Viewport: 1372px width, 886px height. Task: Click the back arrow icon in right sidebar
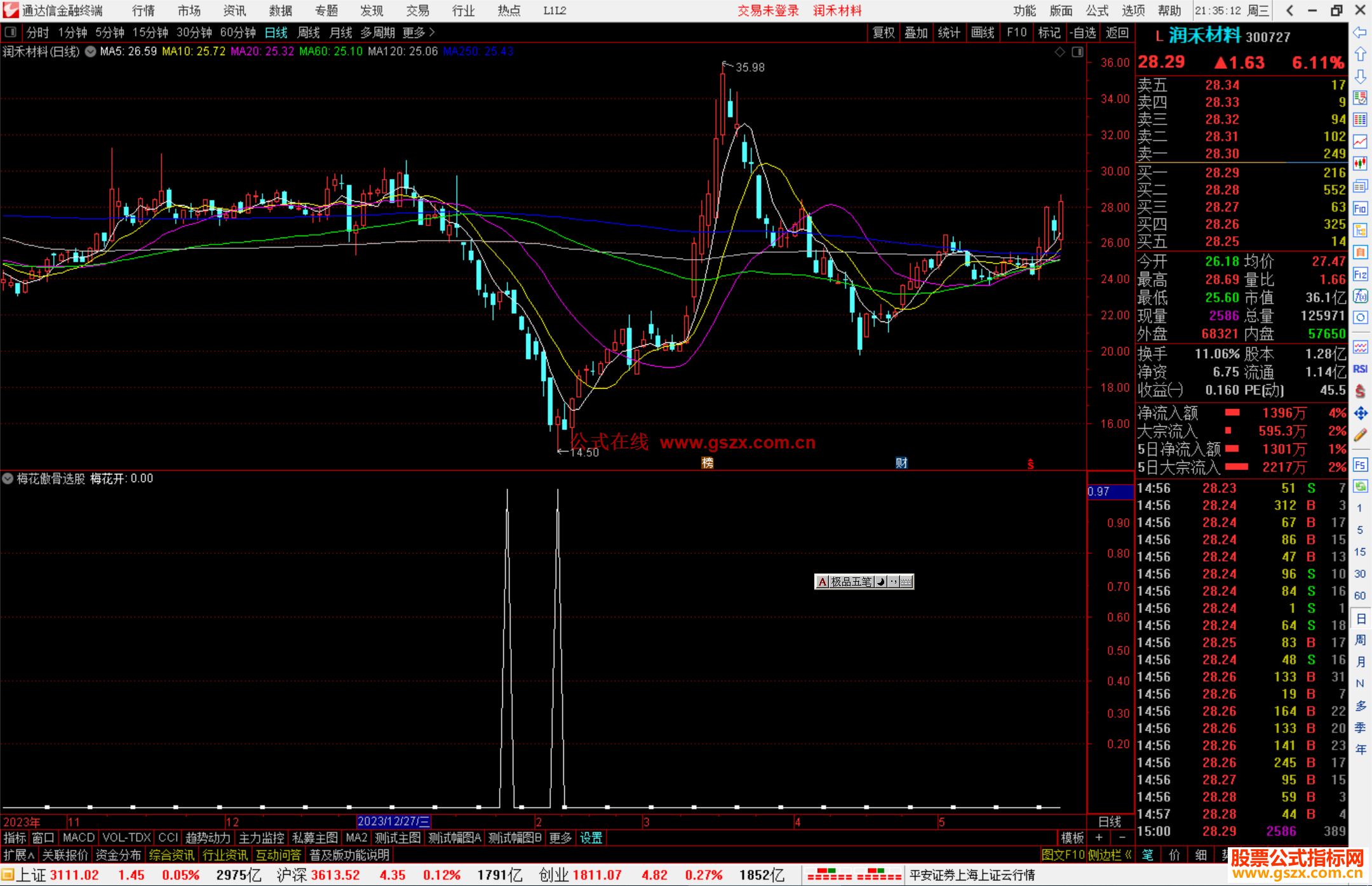pos(1360,32)
